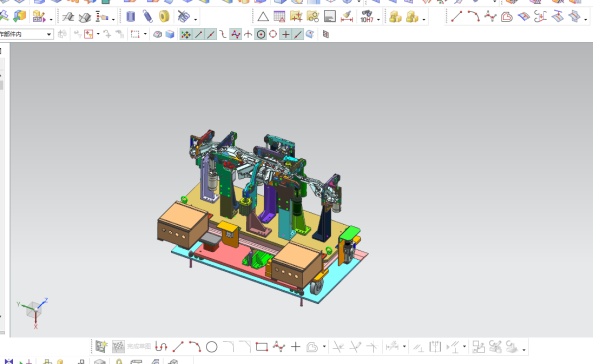Click the offset curve icon in top-right toolbar
The image size is (593, 364).
507,17
